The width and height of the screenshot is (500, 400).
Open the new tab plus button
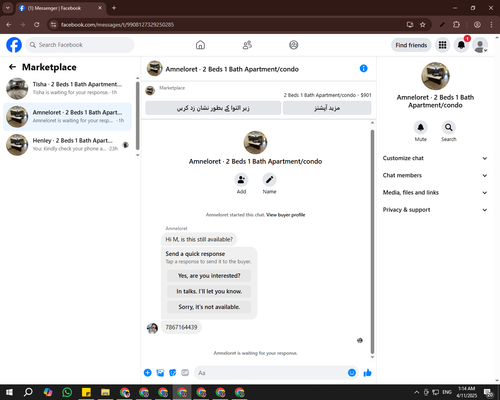(114, 8)
